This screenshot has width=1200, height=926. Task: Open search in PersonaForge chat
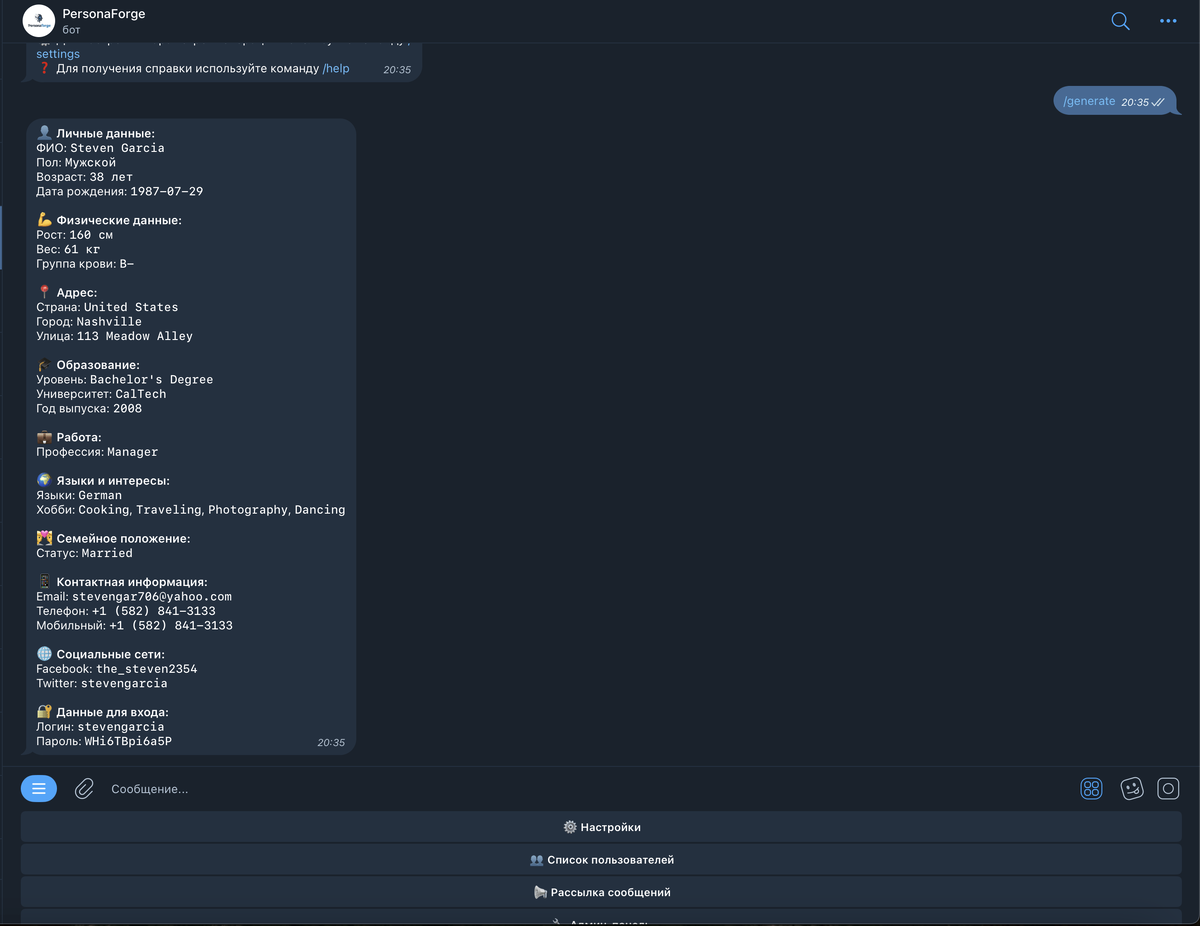click(1120, 21)
